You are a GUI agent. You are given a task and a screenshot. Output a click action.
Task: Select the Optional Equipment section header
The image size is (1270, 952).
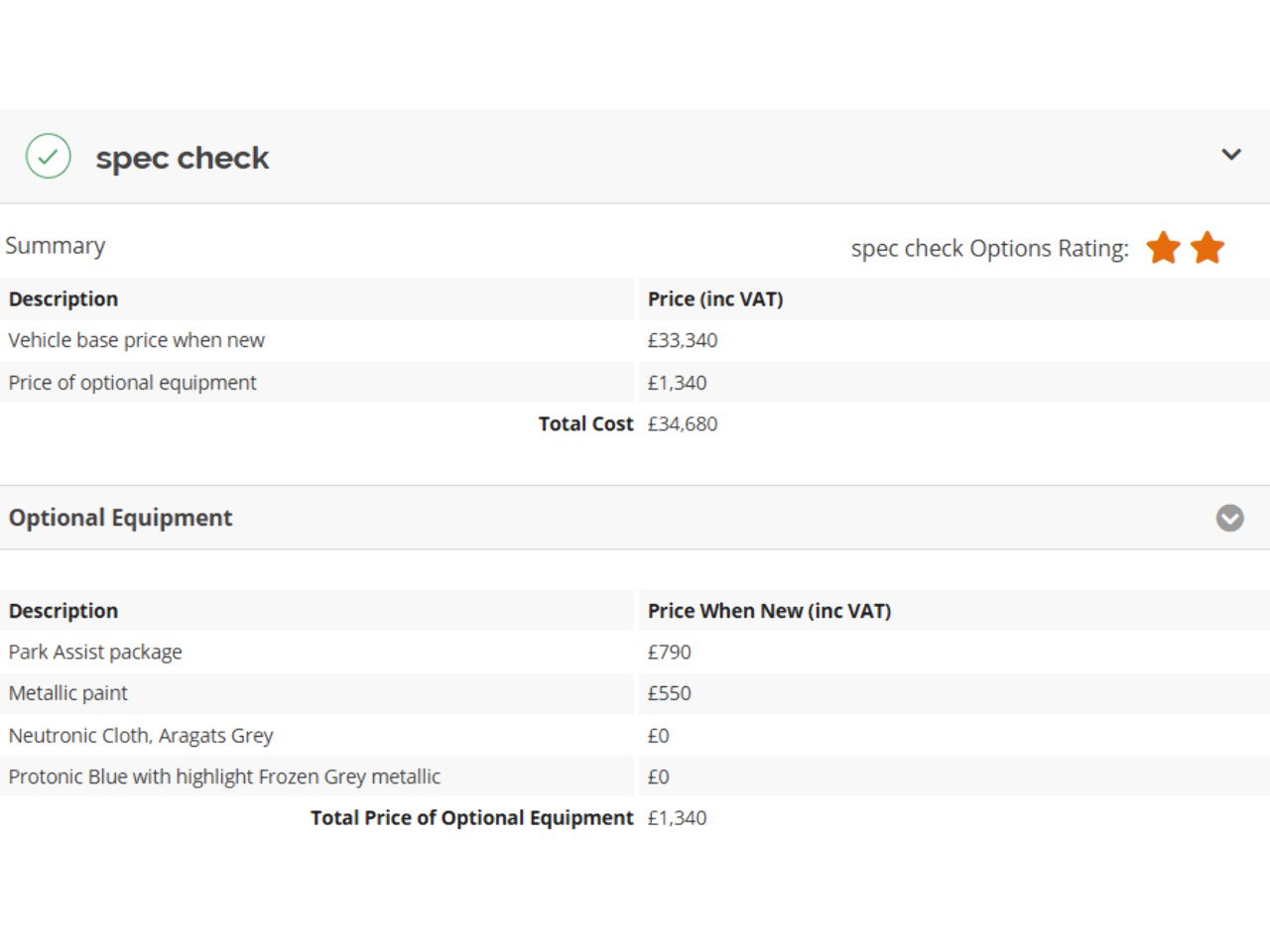120,518
